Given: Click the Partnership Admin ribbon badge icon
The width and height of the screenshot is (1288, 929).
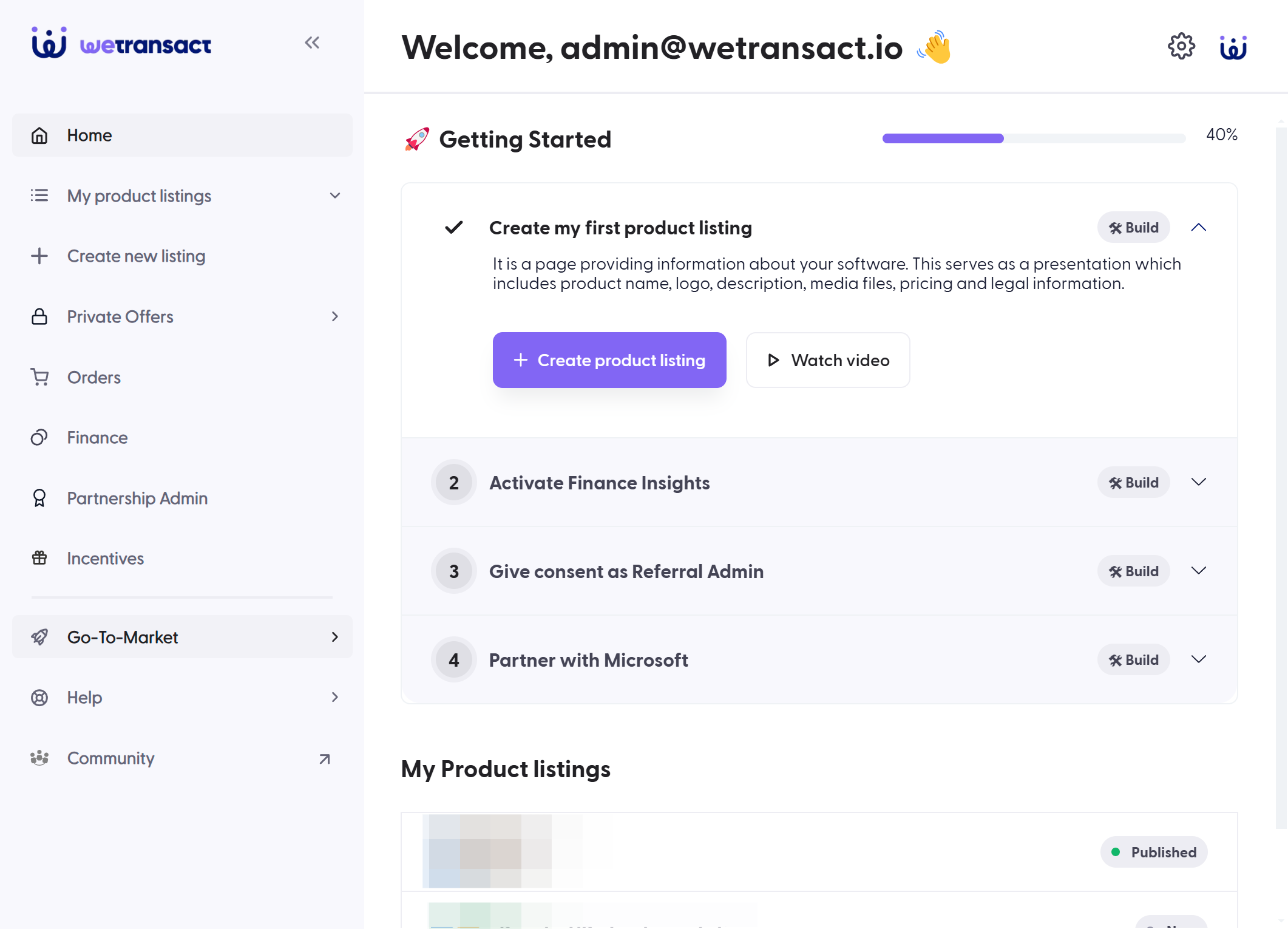Looking at the screenshot, I should click(39, 498).
